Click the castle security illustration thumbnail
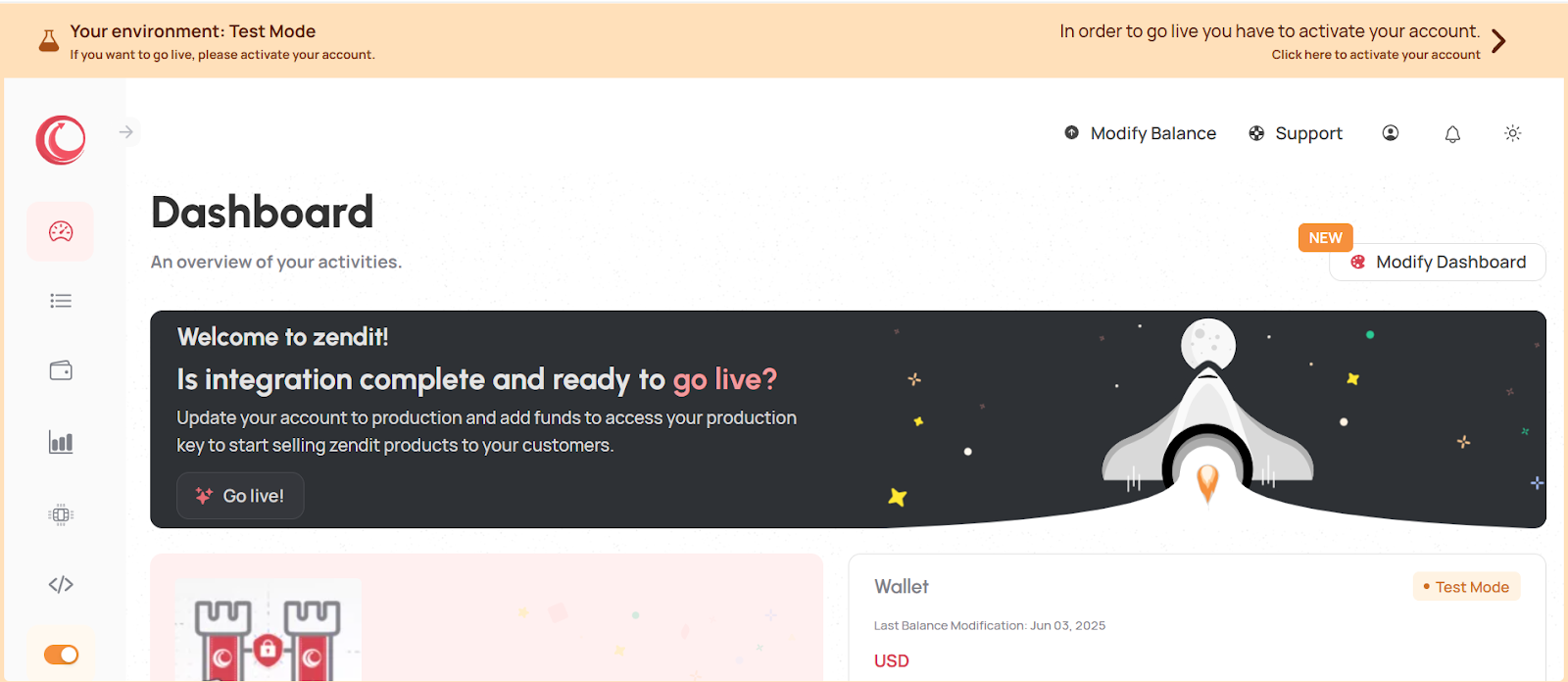1568x682 pixels. (269, 630)
